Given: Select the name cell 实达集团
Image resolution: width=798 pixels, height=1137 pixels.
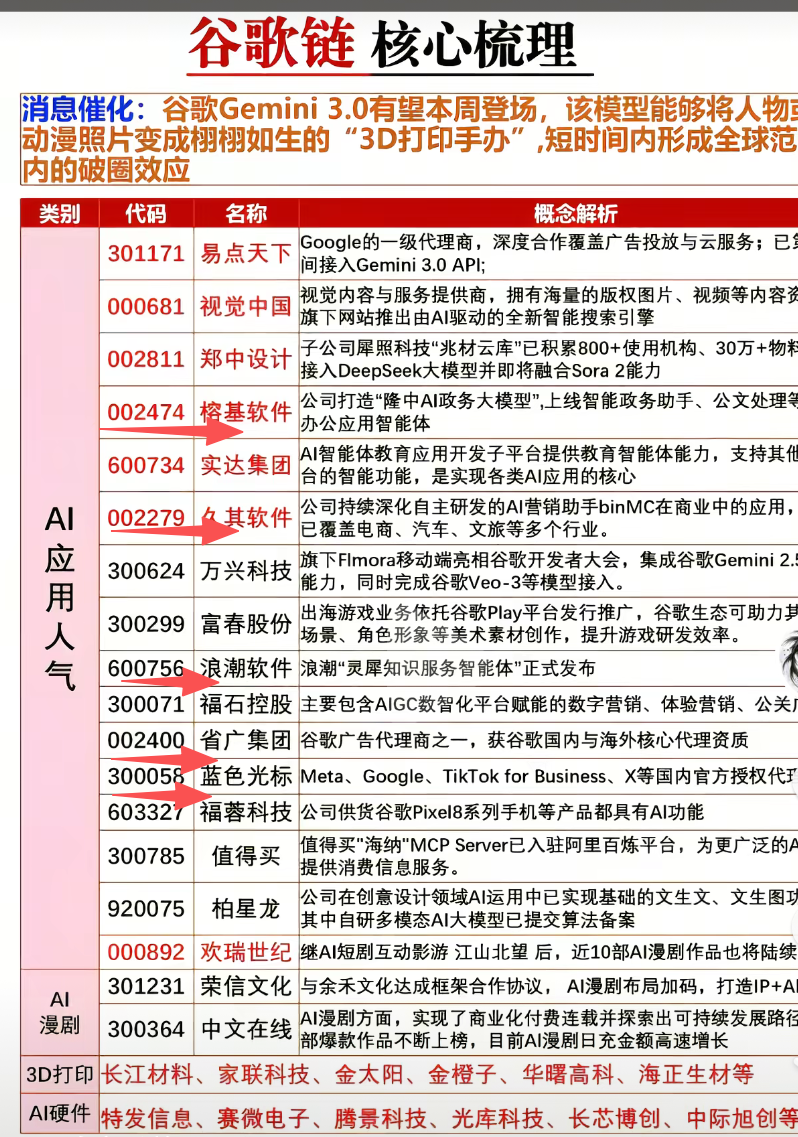Looking at the screenshot, I should [246, 465].
